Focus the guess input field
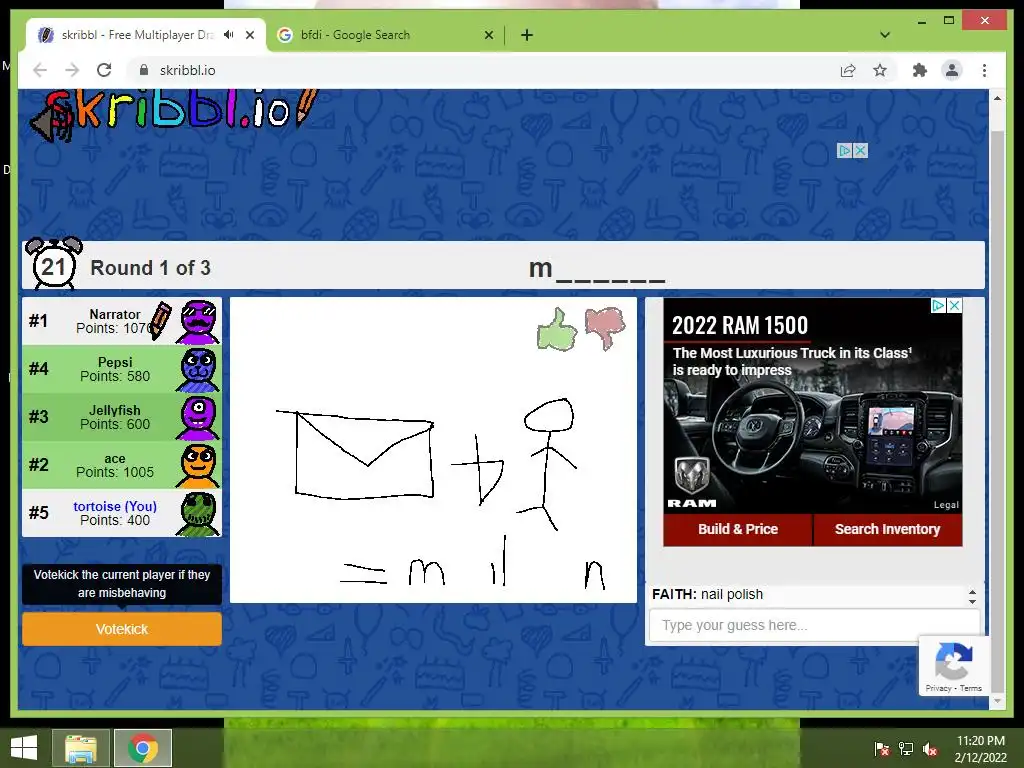Viewport: 1024px width, 768px height. tap(814, 625)
